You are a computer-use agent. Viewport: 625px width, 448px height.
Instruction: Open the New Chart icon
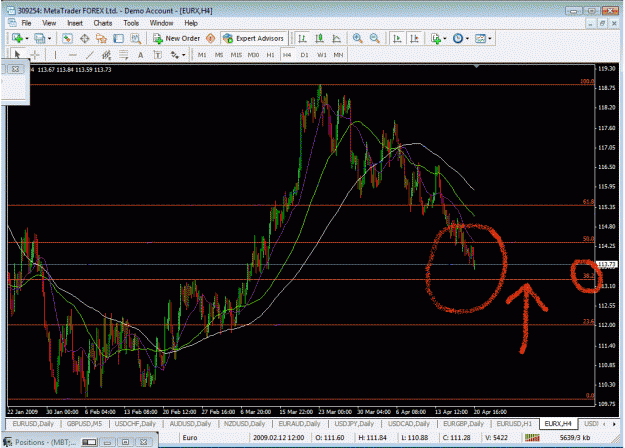17,38
